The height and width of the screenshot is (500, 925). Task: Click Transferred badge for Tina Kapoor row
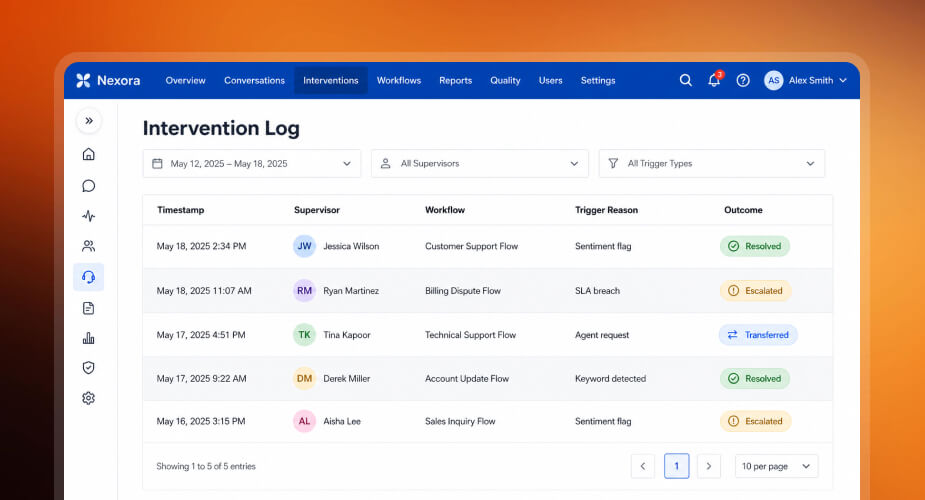coord(758,335)
